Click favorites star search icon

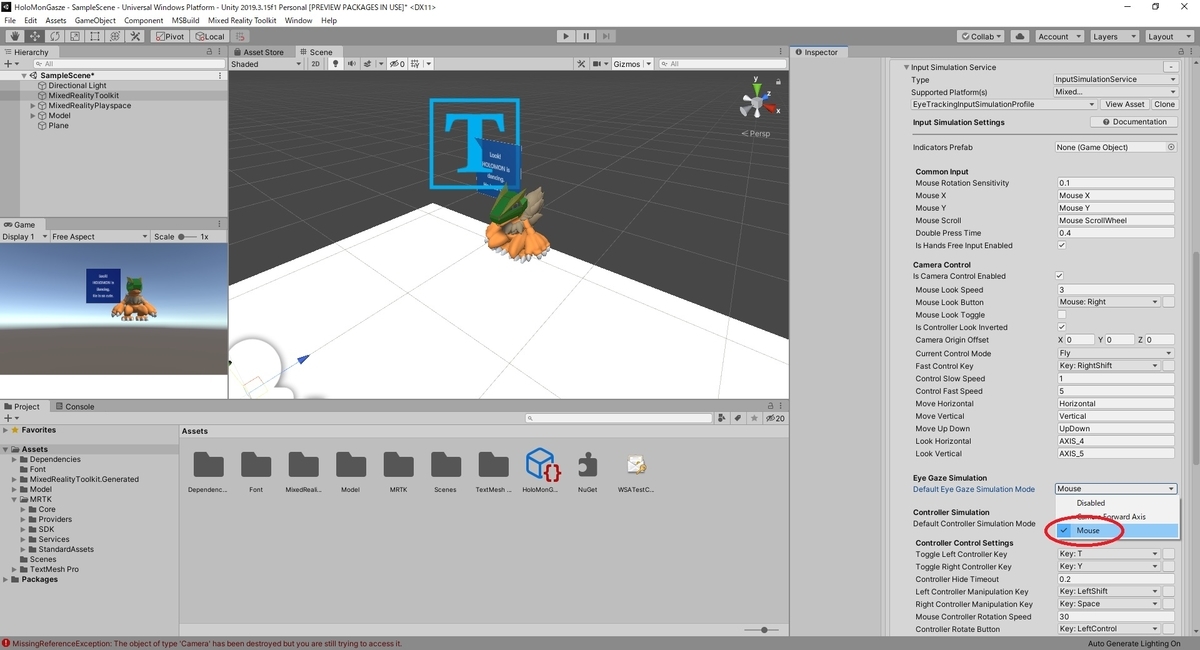click(x=754, y=418)
